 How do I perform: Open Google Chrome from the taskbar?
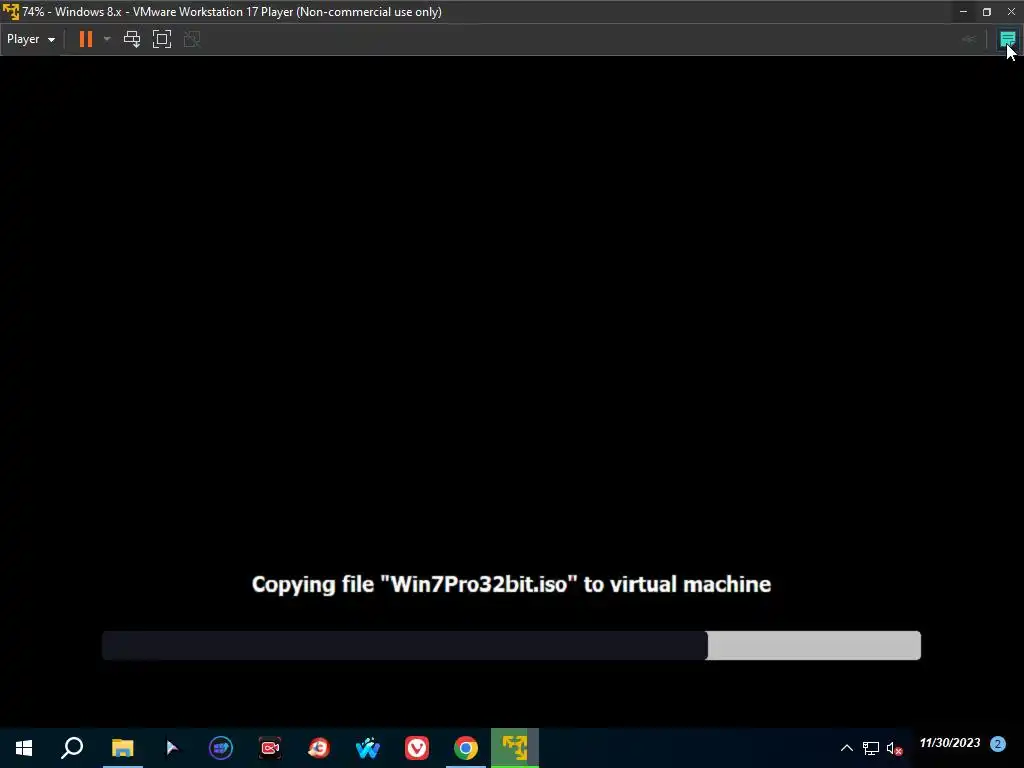[466, 748]
